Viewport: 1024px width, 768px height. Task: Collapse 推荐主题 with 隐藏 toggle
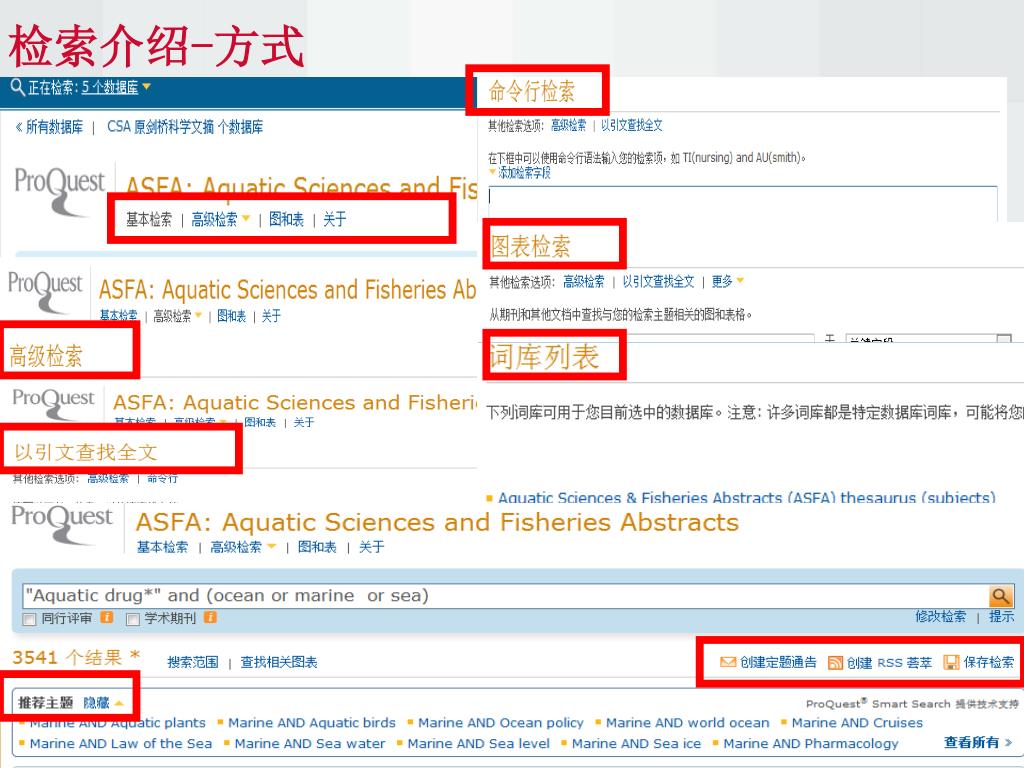point(103,703)
